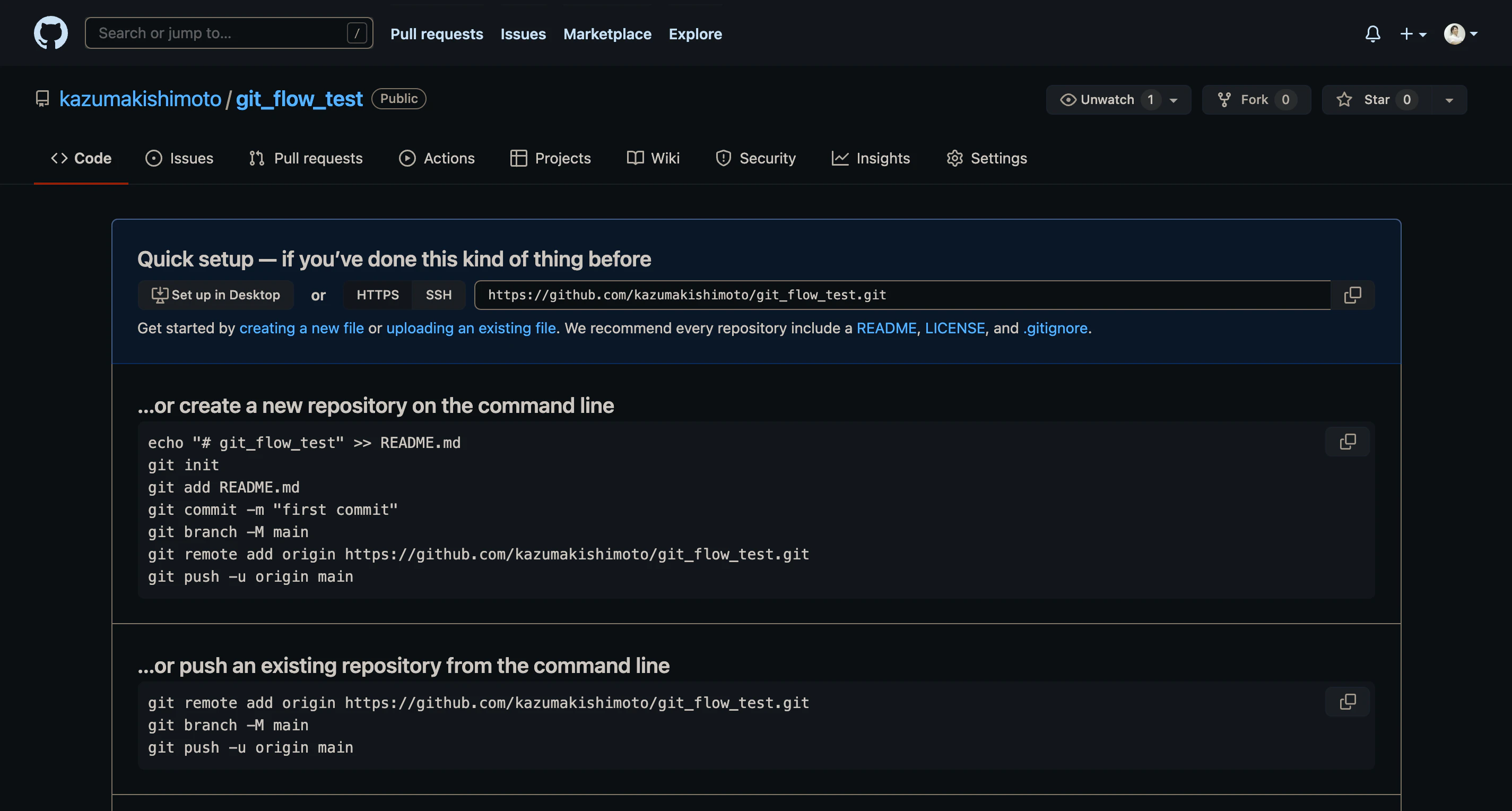The width and height of the screenshot is (1512, 811).
Task: Click Set up in Desktop
Action: [x=216, y=295]
